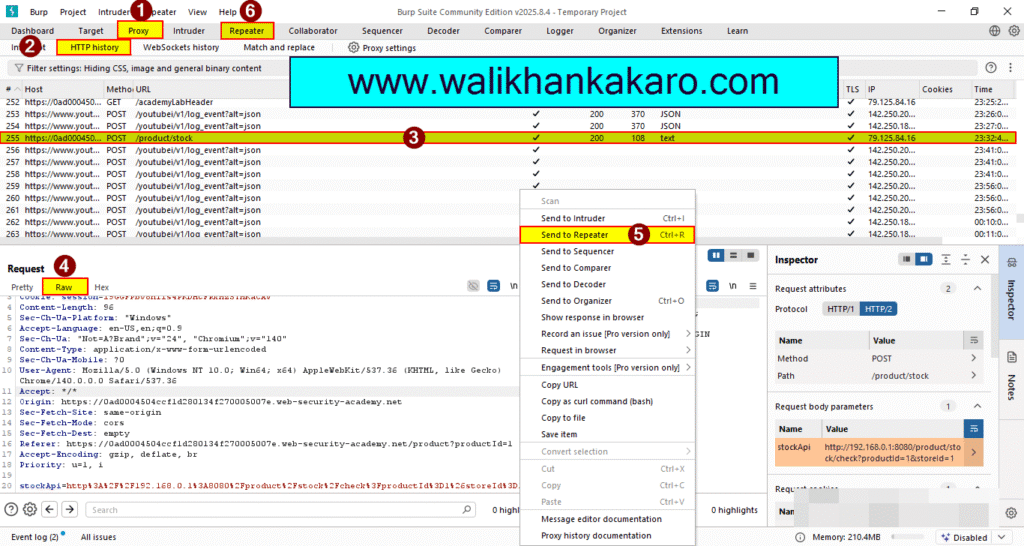Open the Proxy settings gear icon
The height and width of the screenshot is (546, 1024).
(x=354, y=47)
